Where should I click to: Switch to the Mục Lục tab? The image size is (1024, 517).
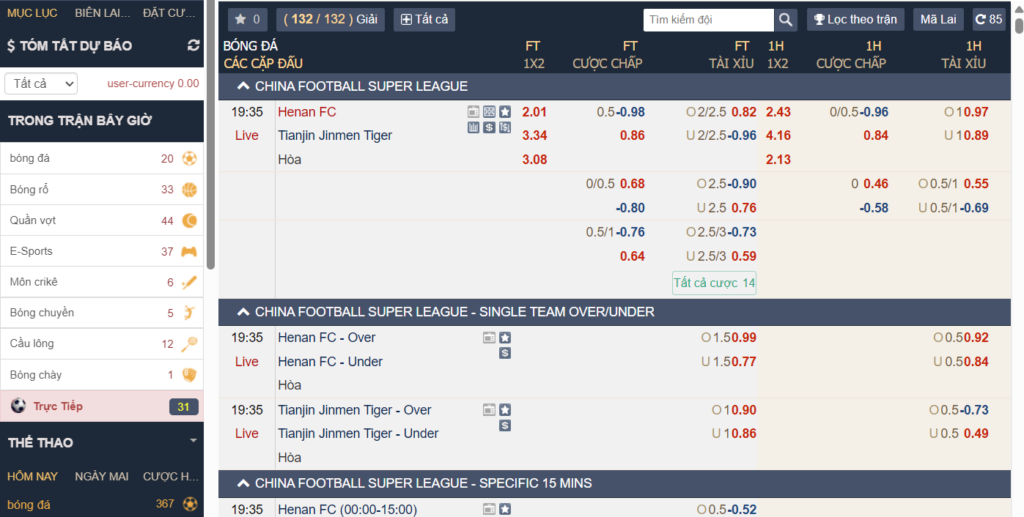coord(32,12)
